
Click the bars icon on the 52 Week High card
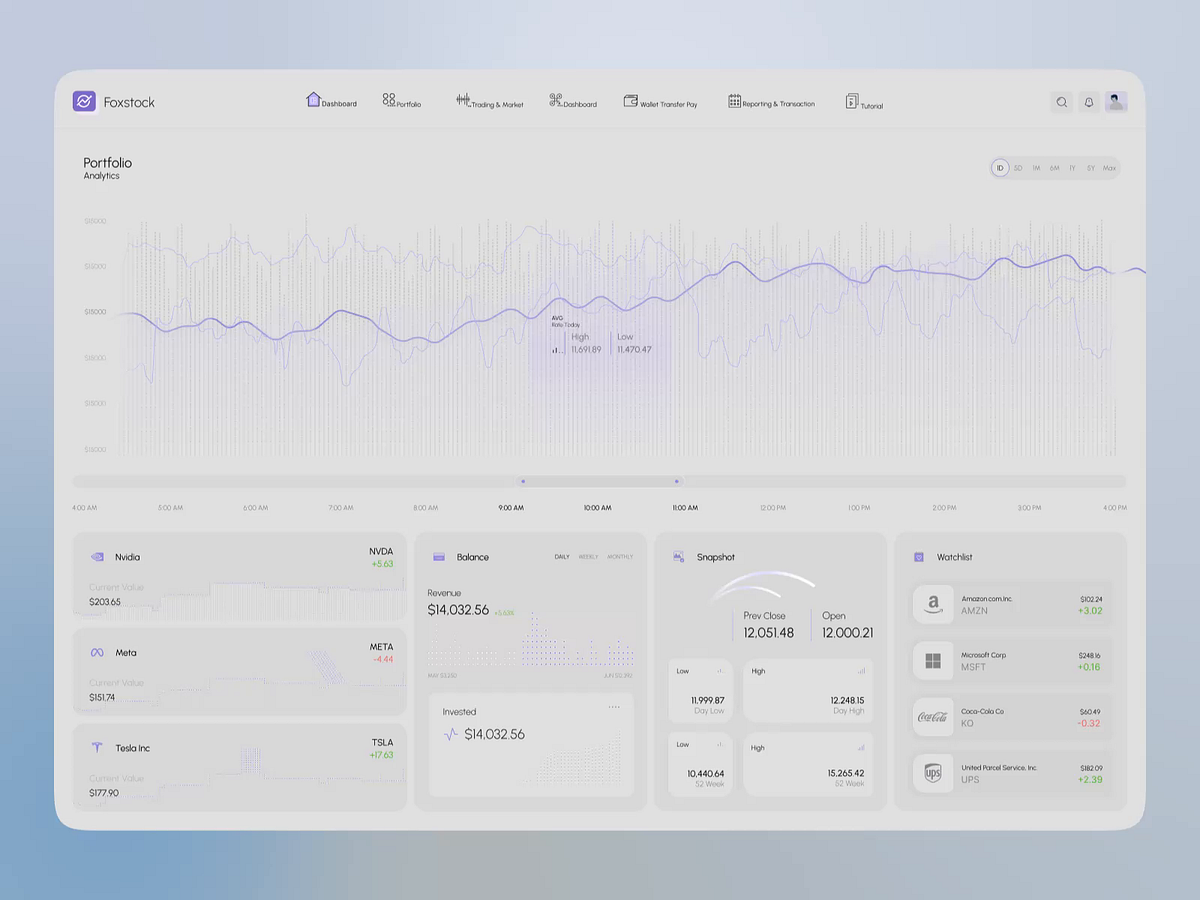(x=861, y=747)
